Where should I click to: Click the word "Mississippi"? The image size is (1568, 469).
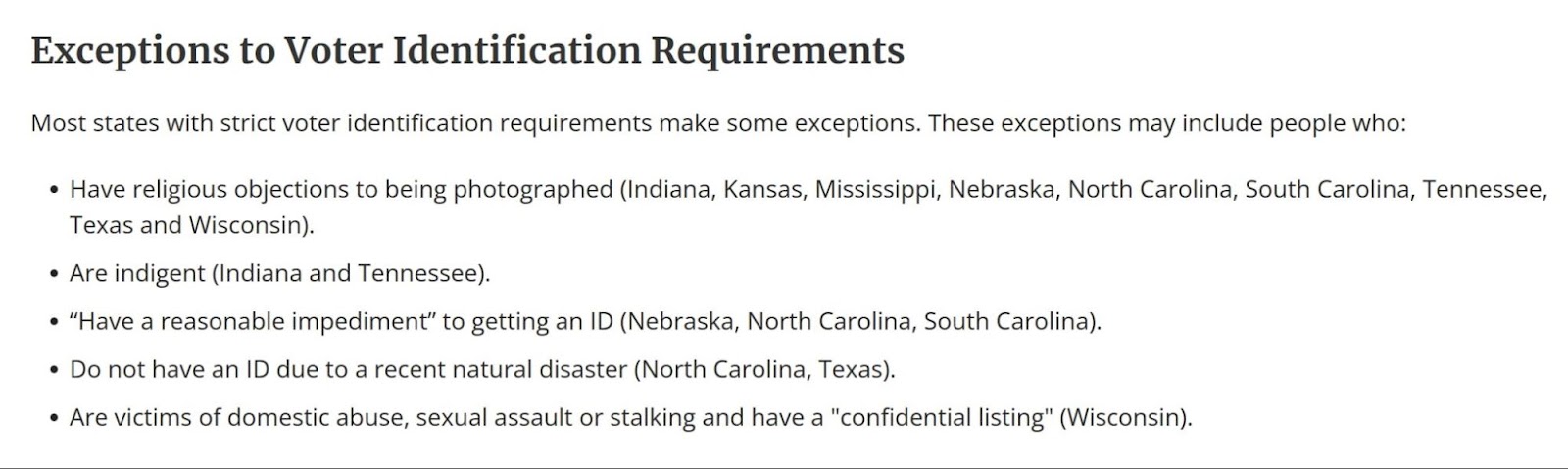coord(875,189)
